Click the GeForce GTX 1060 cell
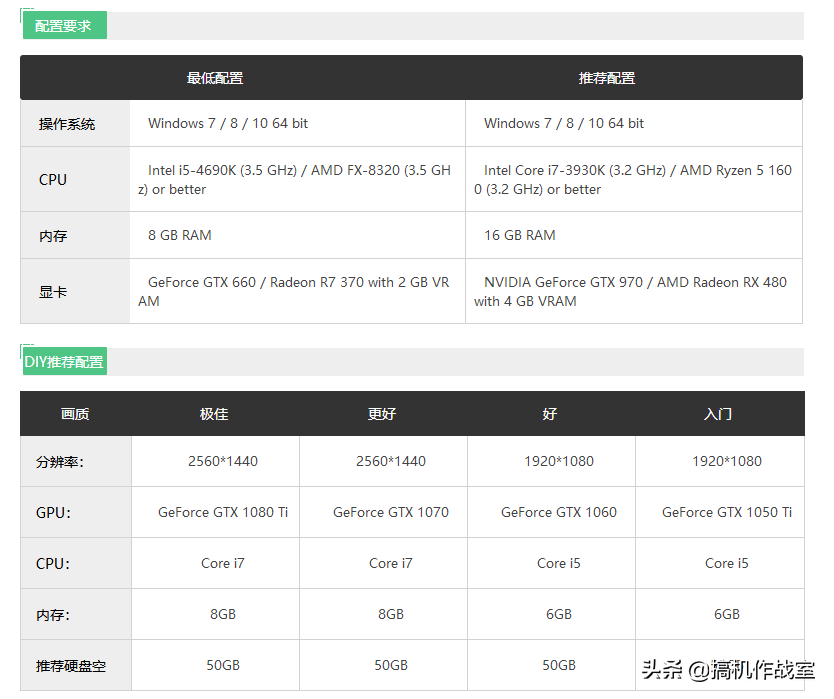 [x=559, y=512]
